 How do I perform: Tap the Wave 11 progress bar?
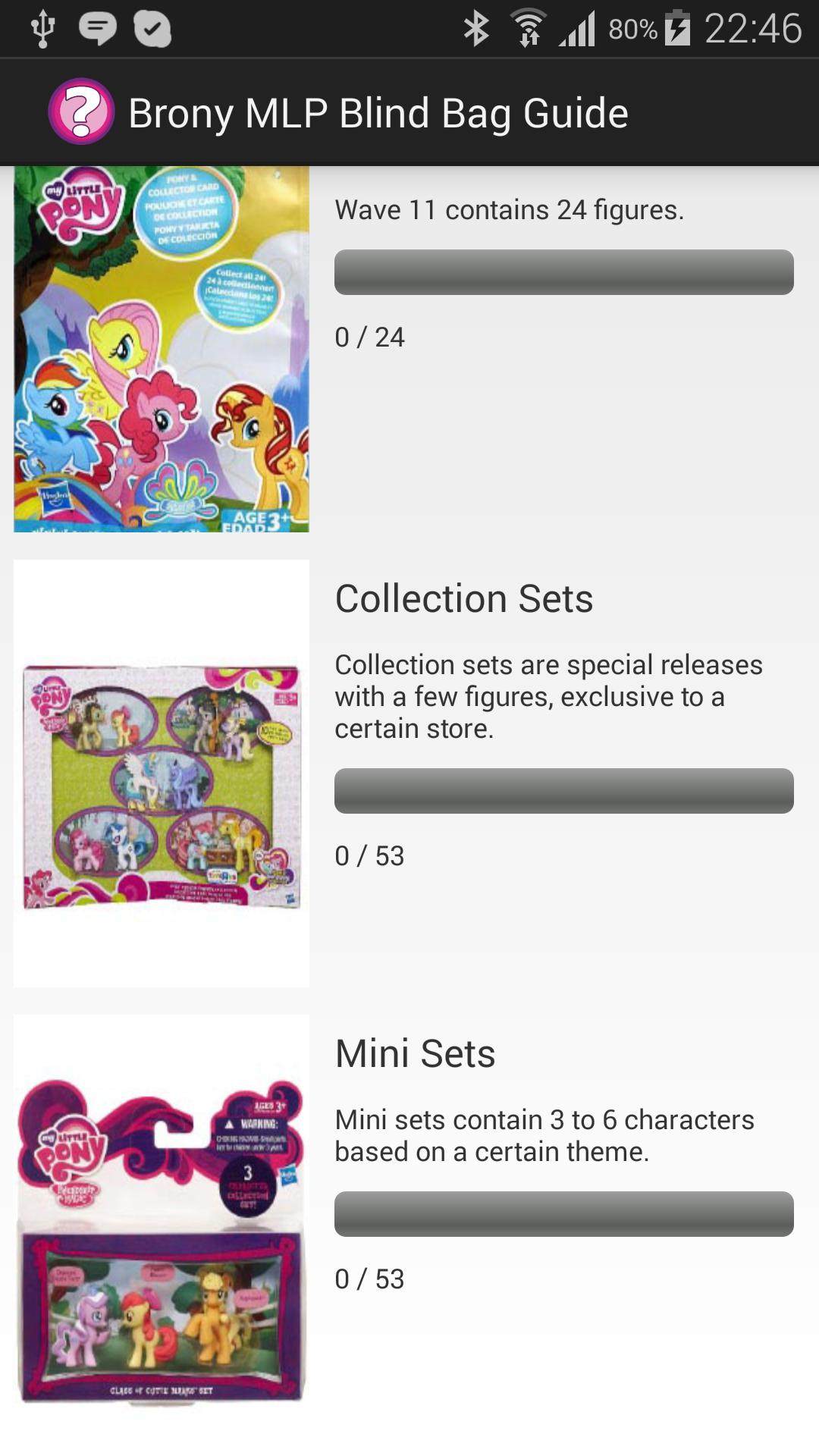point(563,272)
